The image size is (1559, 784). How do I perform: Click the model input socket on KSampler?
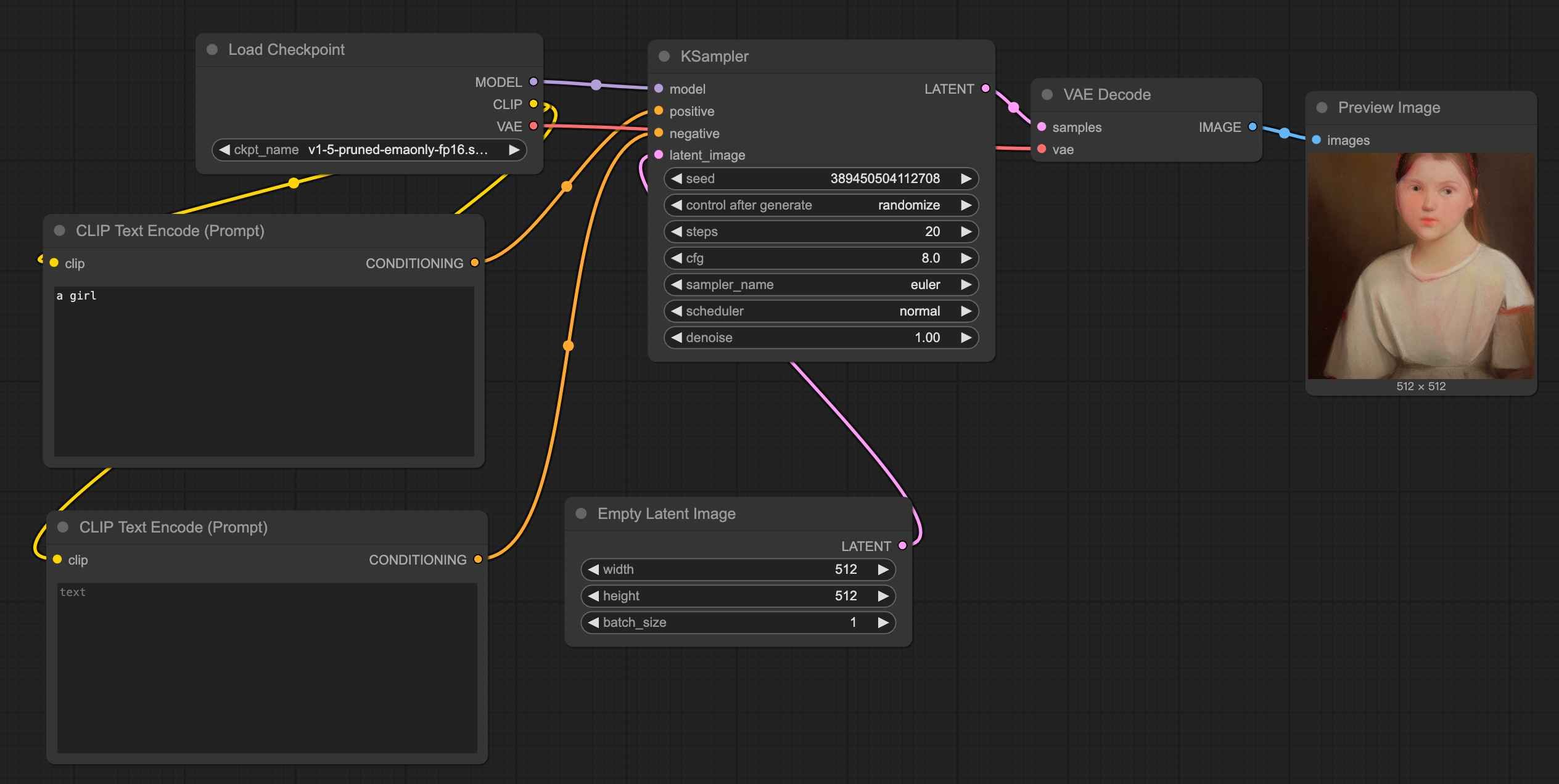659,89
